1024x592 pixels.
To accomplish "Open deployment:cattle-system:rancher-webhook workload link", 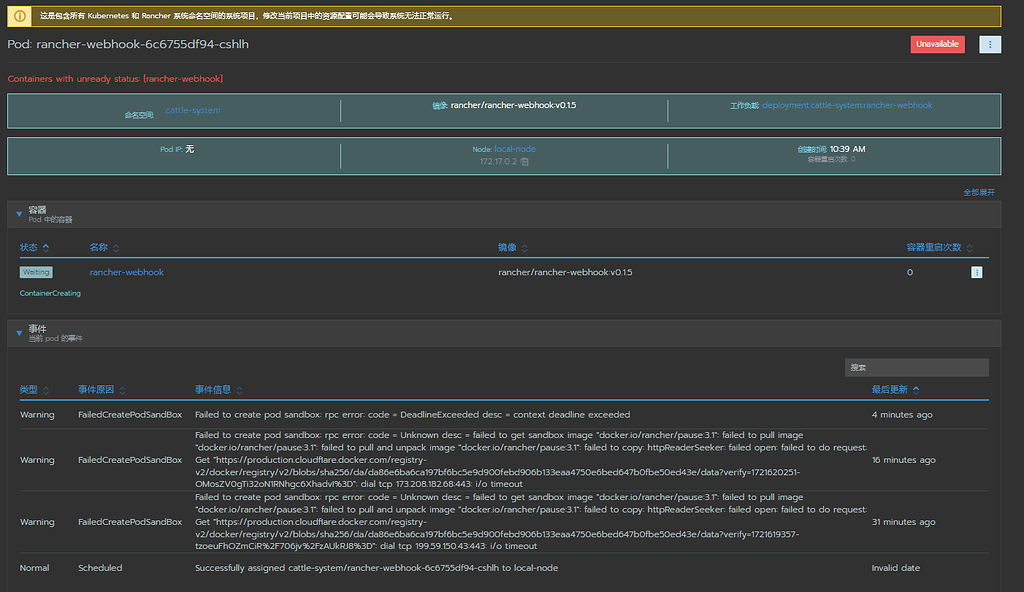I will pyautogui.click(x=846, y=105).
